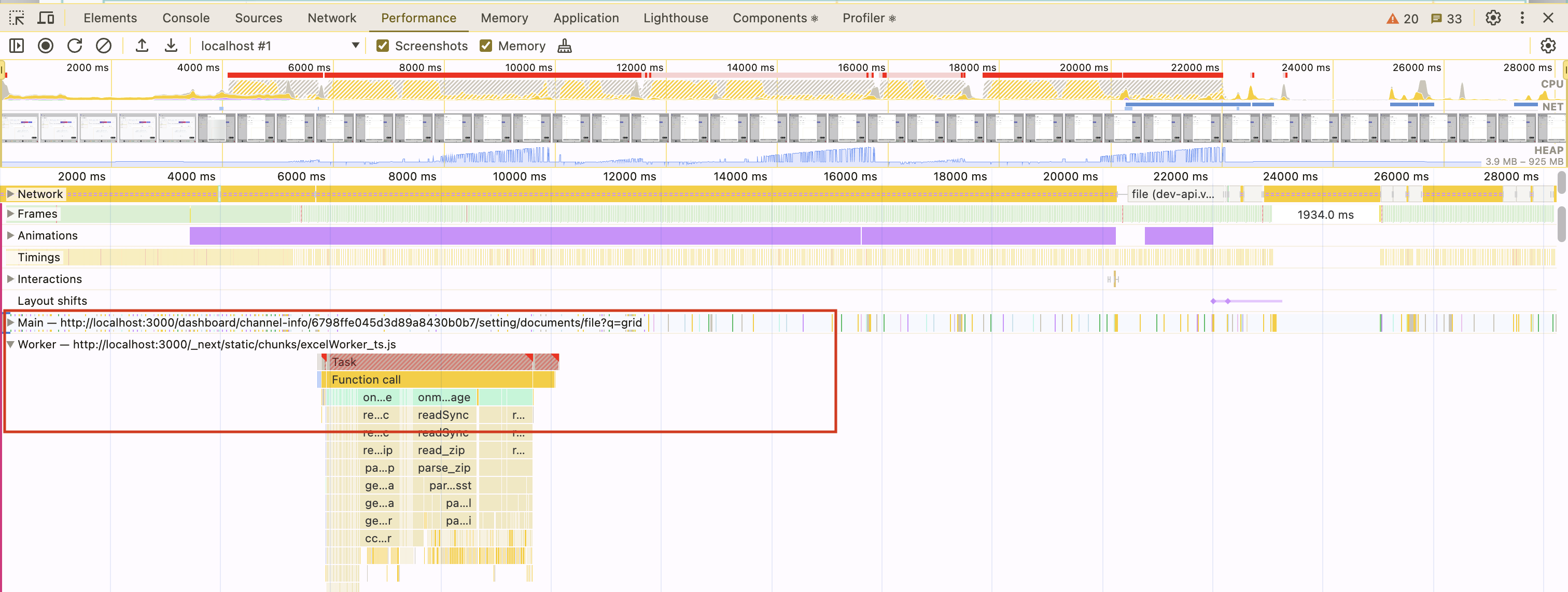Viewport: 1568px width, 592px height.
Task: Select the Performance tab
Action: coord(418,18)
